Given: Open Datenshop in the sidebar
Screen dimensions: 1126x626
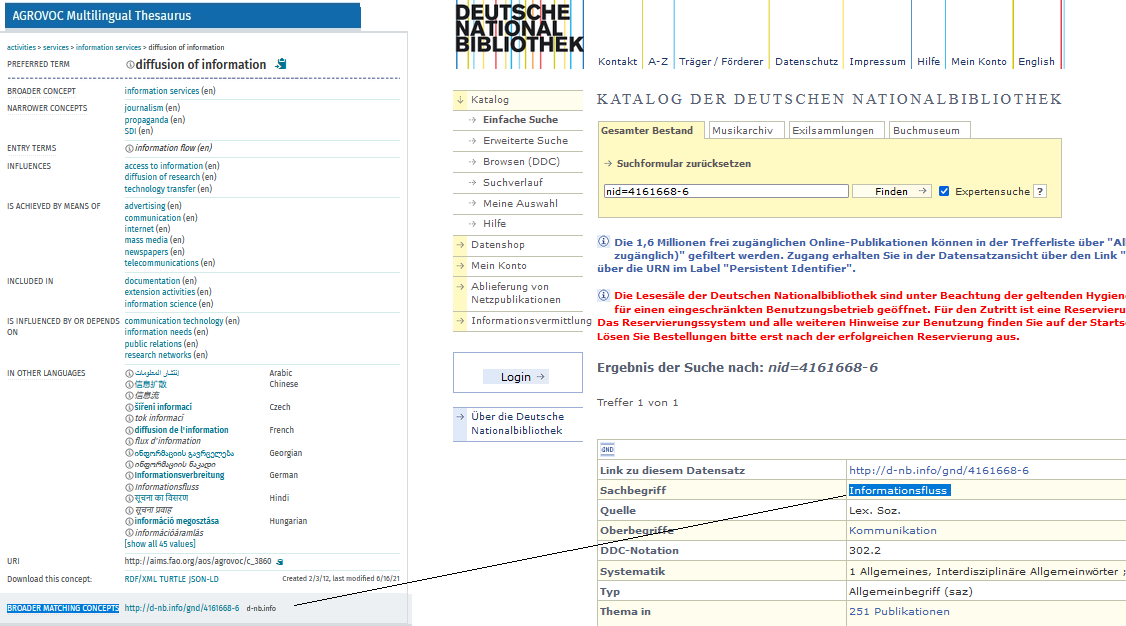Looking at the screenshot, I should (x=498, y=245).
